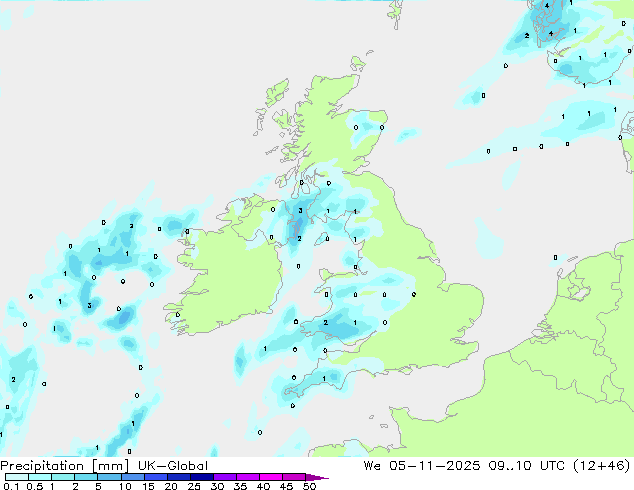634x490 pixels.
Task: Select the 40–45 mm magenta legend box
Action: (x=271, y=477)
